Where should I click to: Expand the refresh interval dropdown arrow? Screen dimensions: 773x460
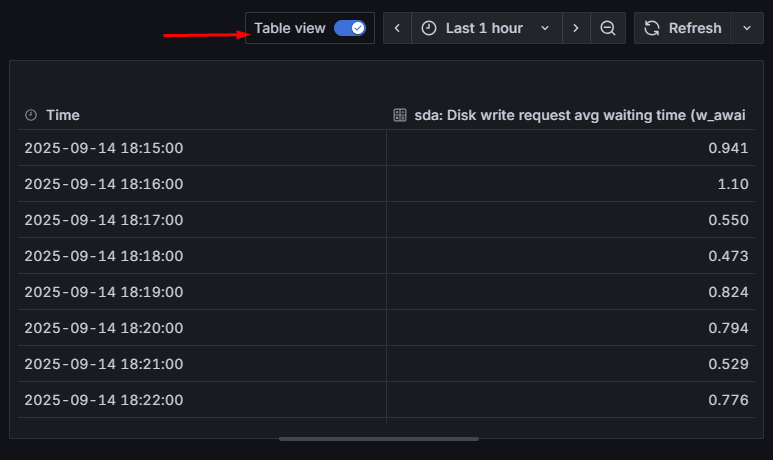(747, 28)
